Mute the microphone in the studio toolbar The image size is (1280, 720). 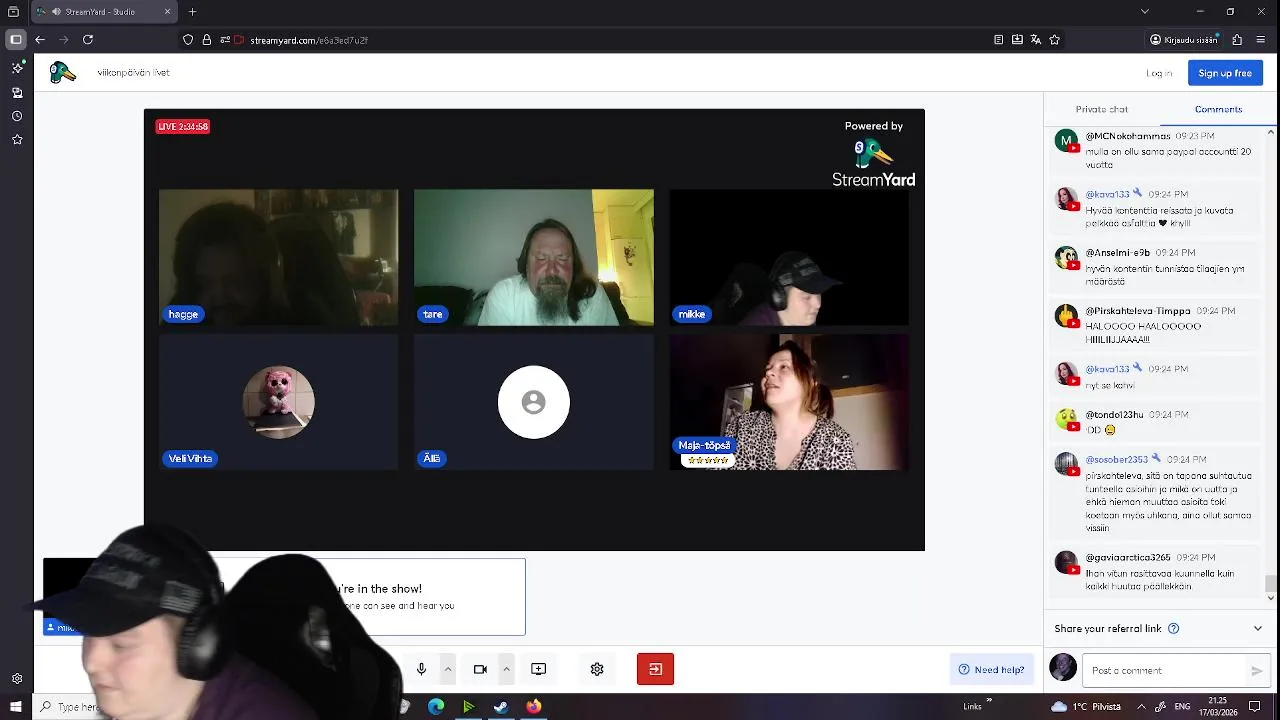(x=421, y=669)
